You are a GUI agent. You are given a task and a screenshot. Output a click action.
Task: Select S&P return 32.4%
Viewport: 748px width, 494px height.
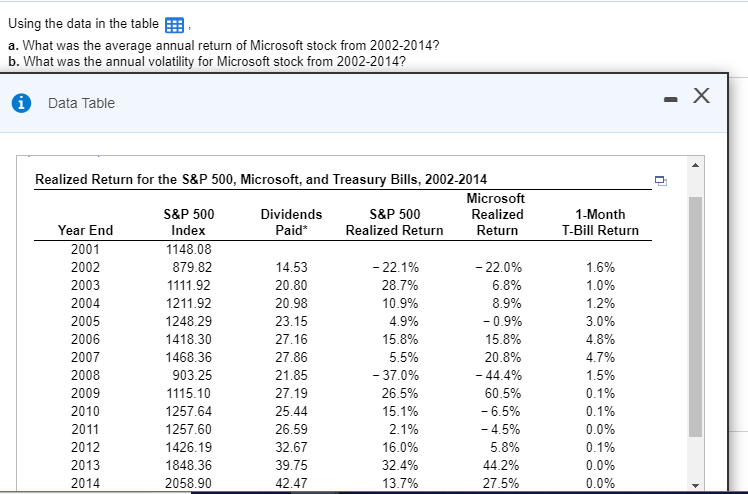tap(400, 465)
